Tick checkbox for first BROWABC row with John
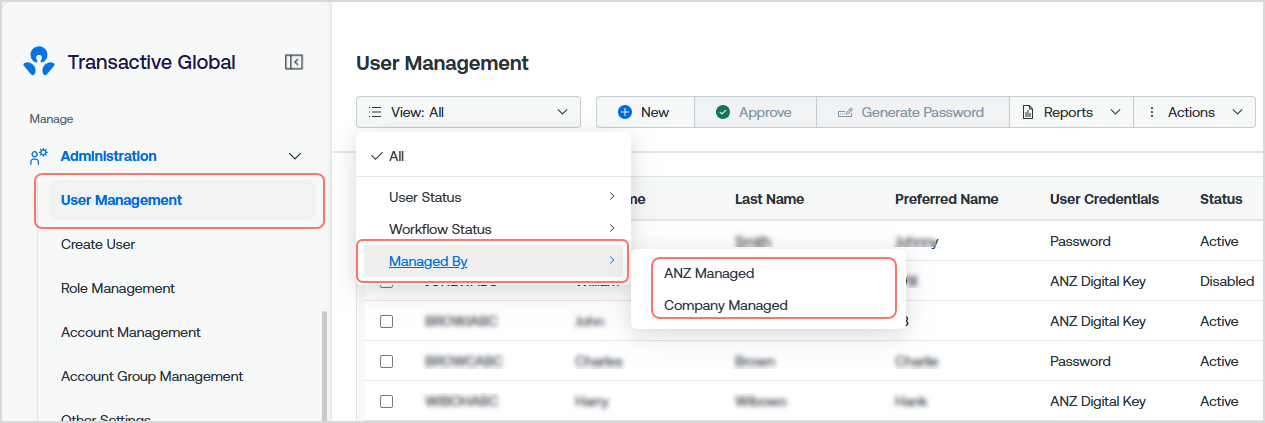1265x423 pixels. (386, 321)
